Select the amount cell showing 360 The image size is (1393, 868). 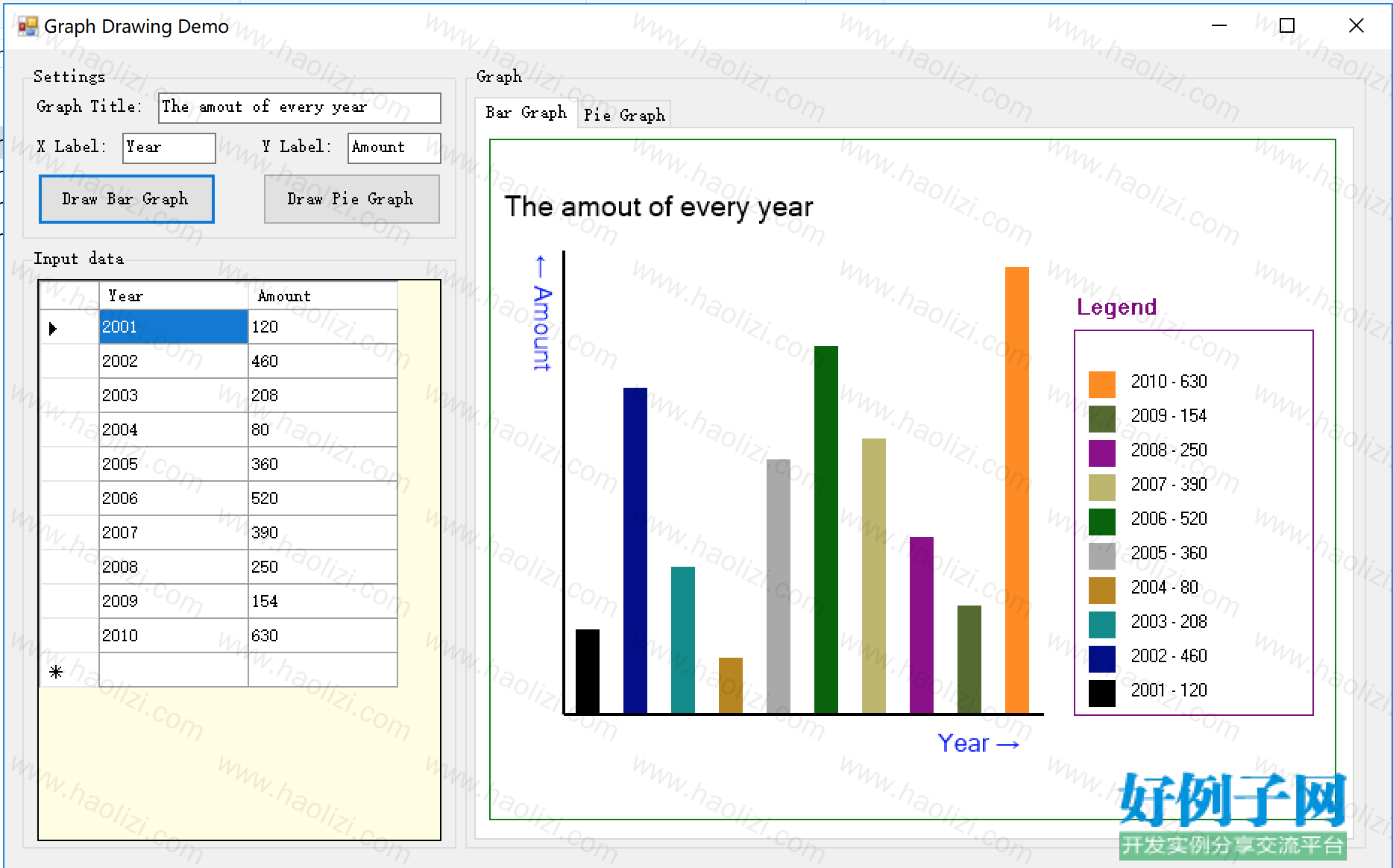[x=323, y=465]
